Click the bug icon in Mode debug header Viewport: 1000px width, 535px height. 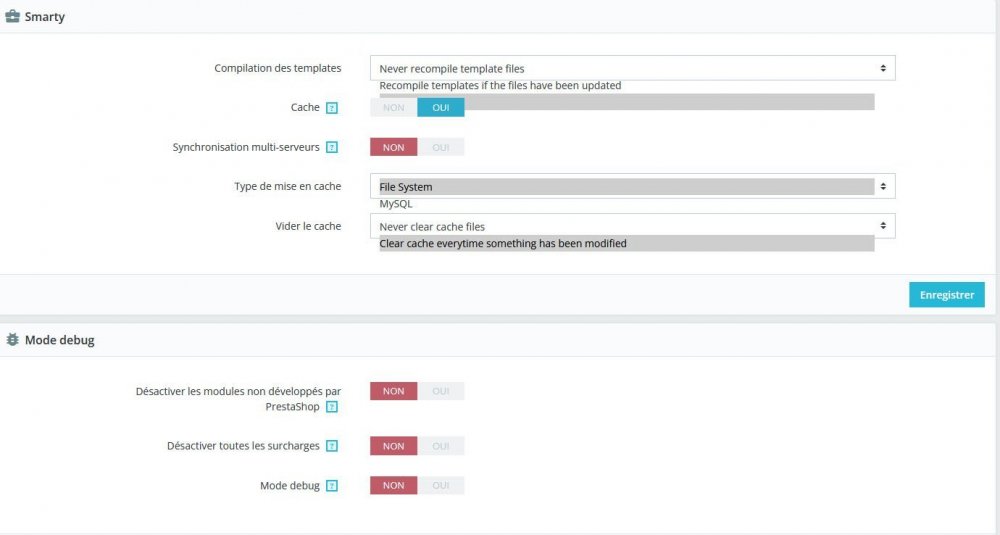tap(12, 339)
